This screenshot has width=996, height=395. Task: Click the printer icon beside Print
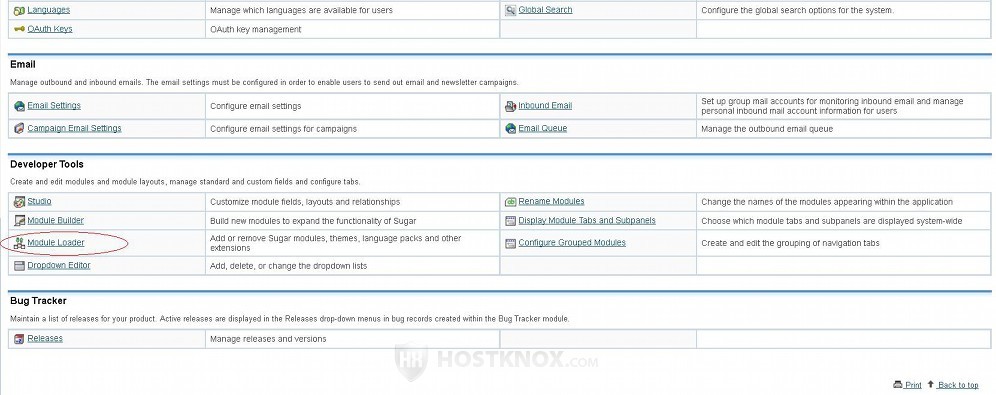[898, 385]
